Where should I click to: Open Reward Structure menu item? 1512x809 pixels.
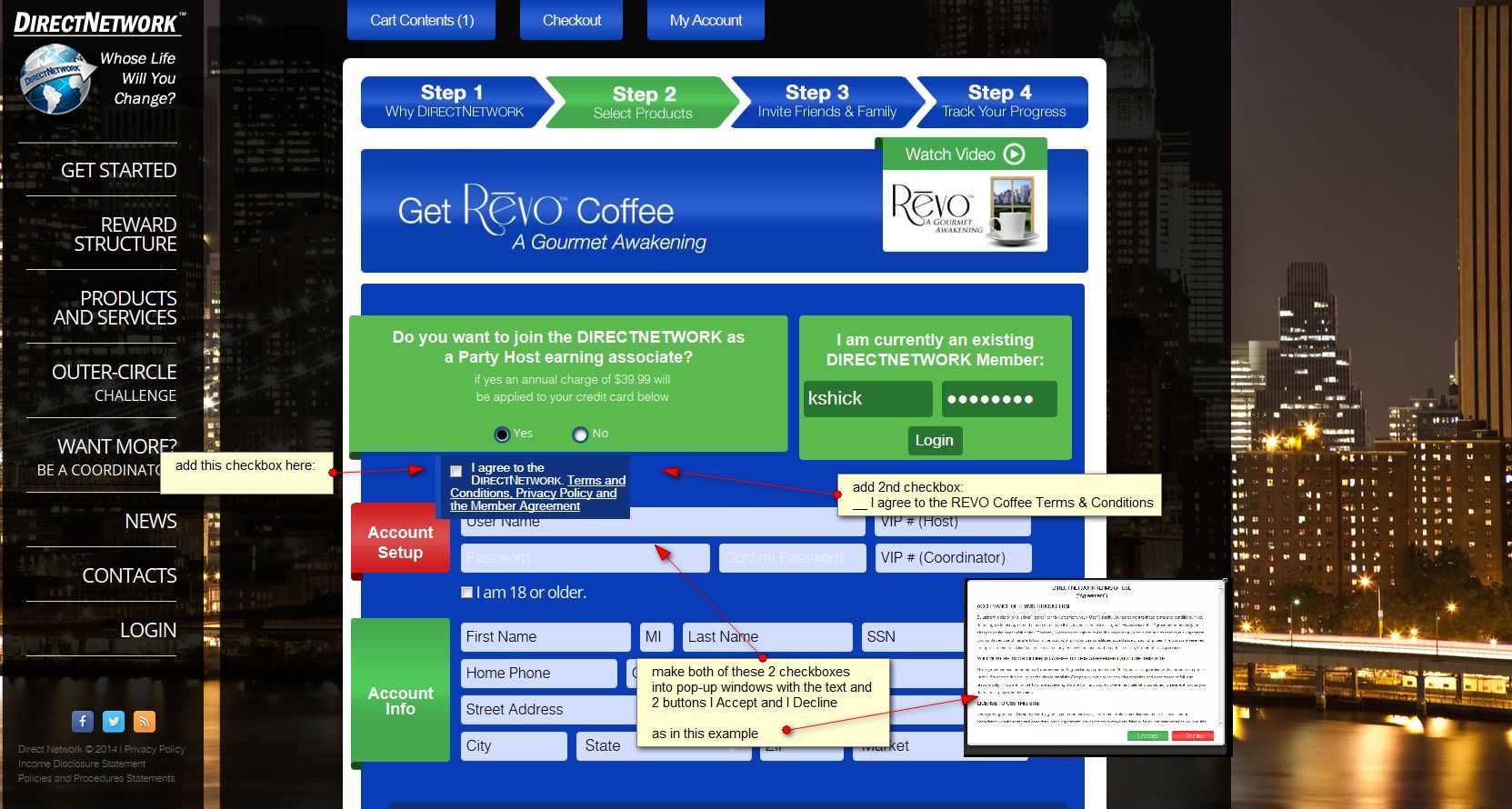pyautogui.click(x=125, y=234)
